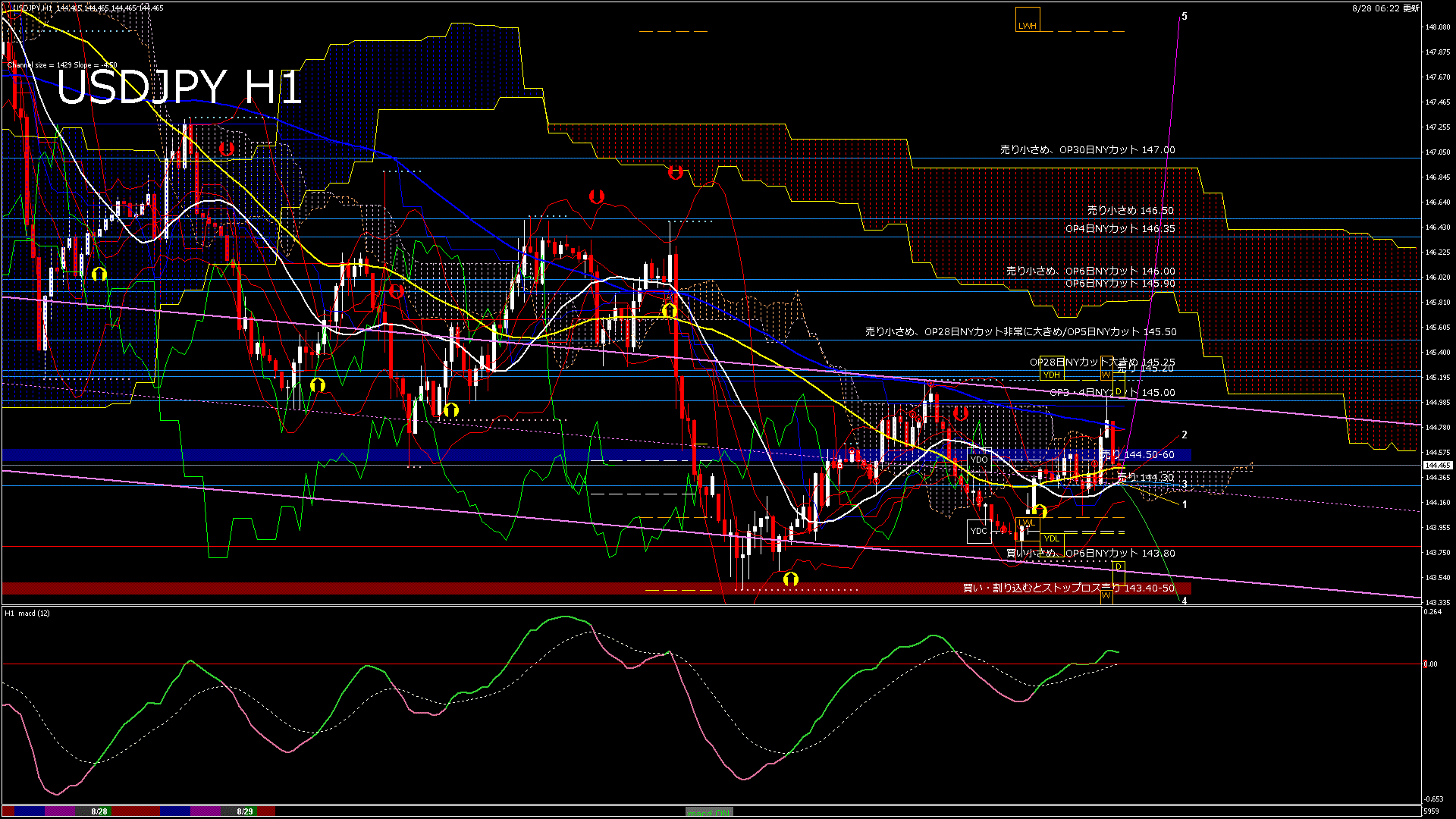Click the USDJPY,H1 header with the 144.465 quotes
The width and height of the screenshot is (1456, 819).
click(x=87, y=8)
